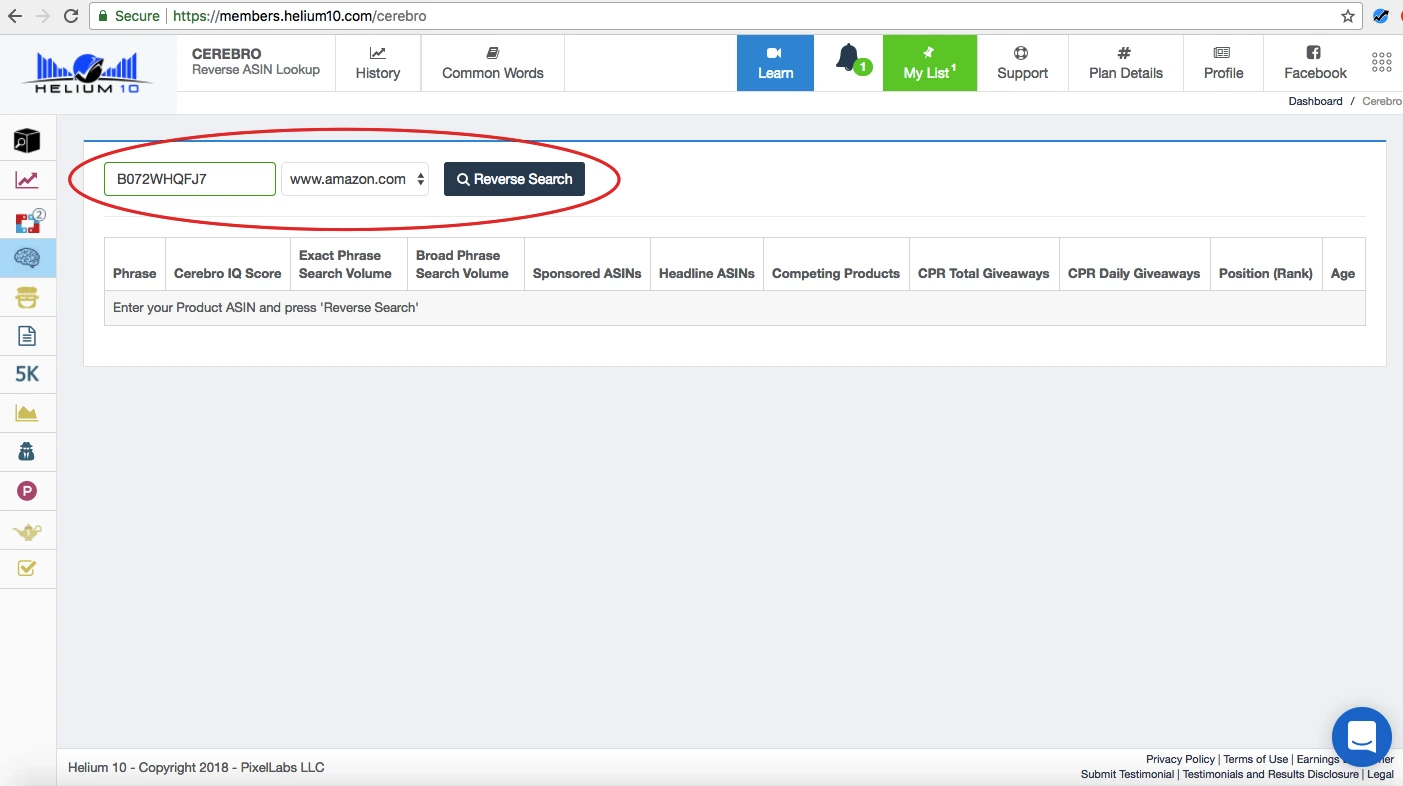This screenshot has height=786, width=1403.
Task: Open the chat support bubble
Action: point(1361,738)
